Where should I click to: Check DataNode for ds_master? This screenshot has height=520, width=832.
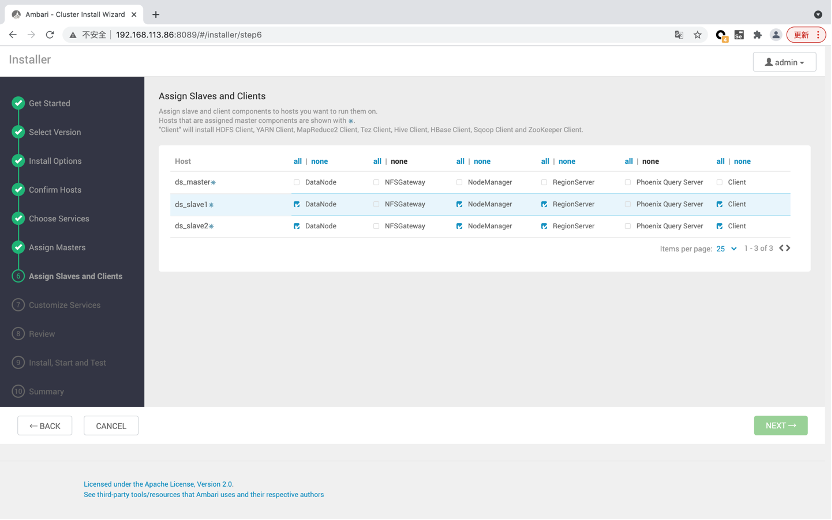click(297, 182)
